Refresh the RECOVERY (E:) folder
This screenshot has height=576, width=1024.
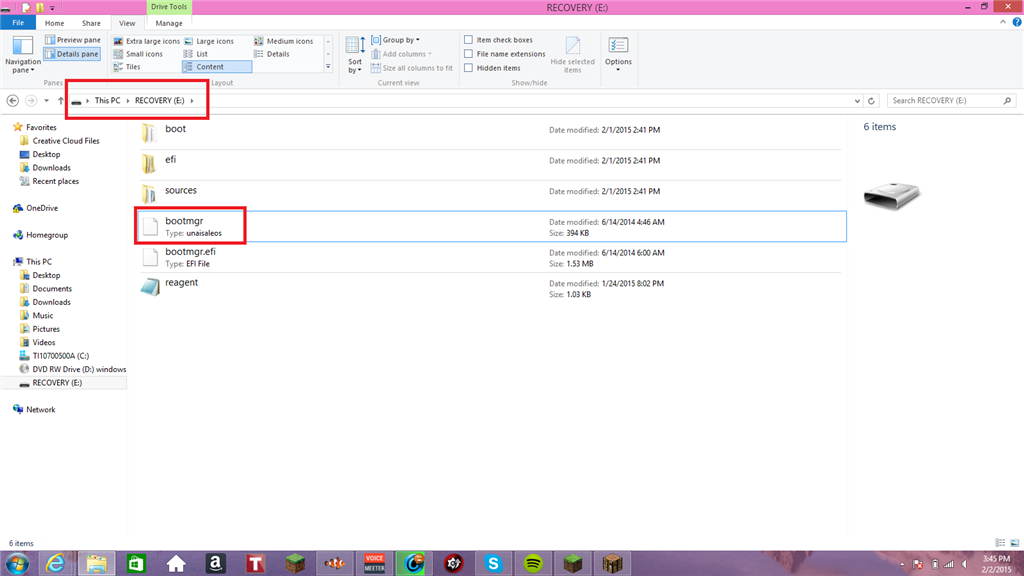(x=871, y=101)
